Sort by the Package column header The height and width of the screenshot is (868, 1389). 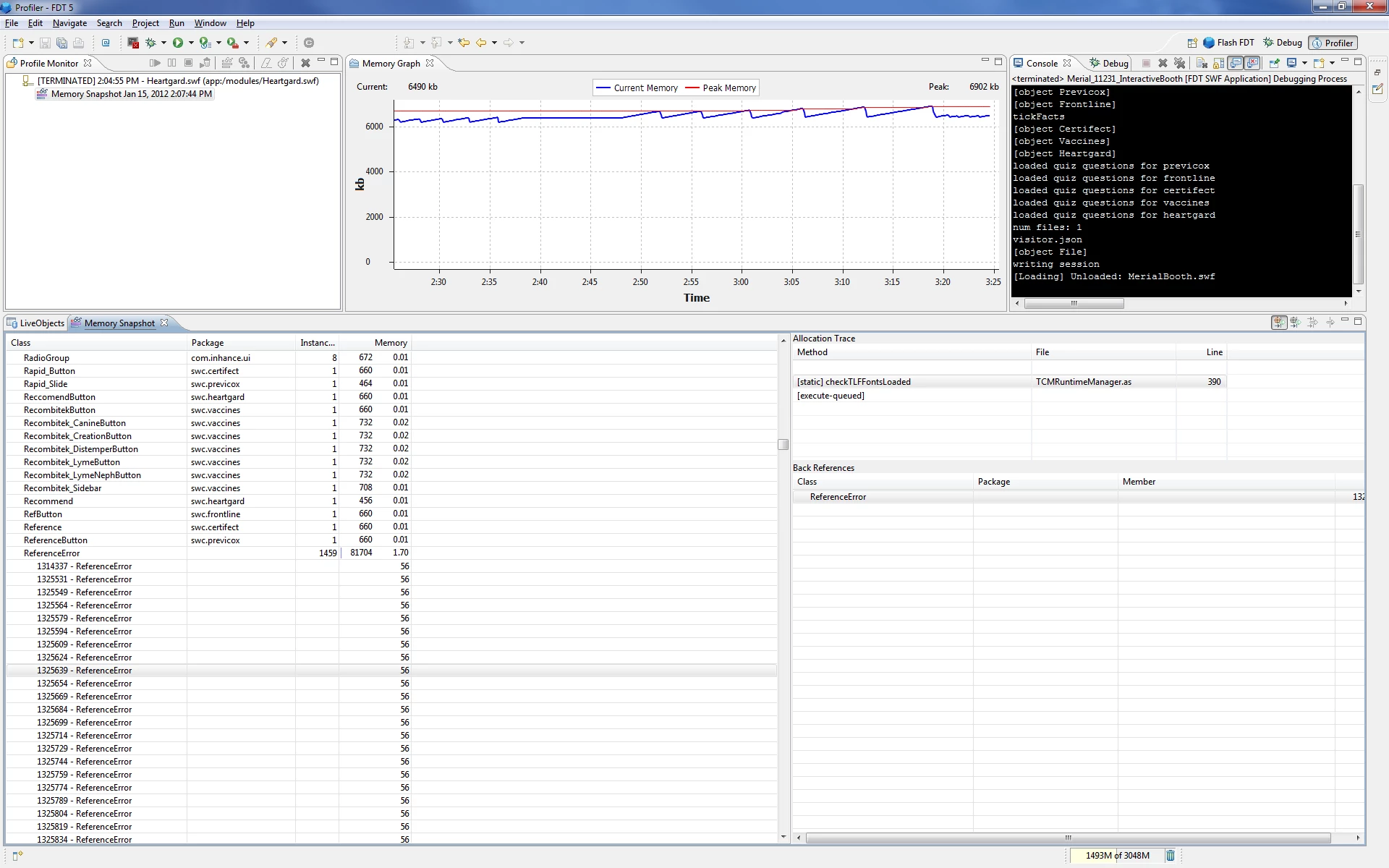208,343
